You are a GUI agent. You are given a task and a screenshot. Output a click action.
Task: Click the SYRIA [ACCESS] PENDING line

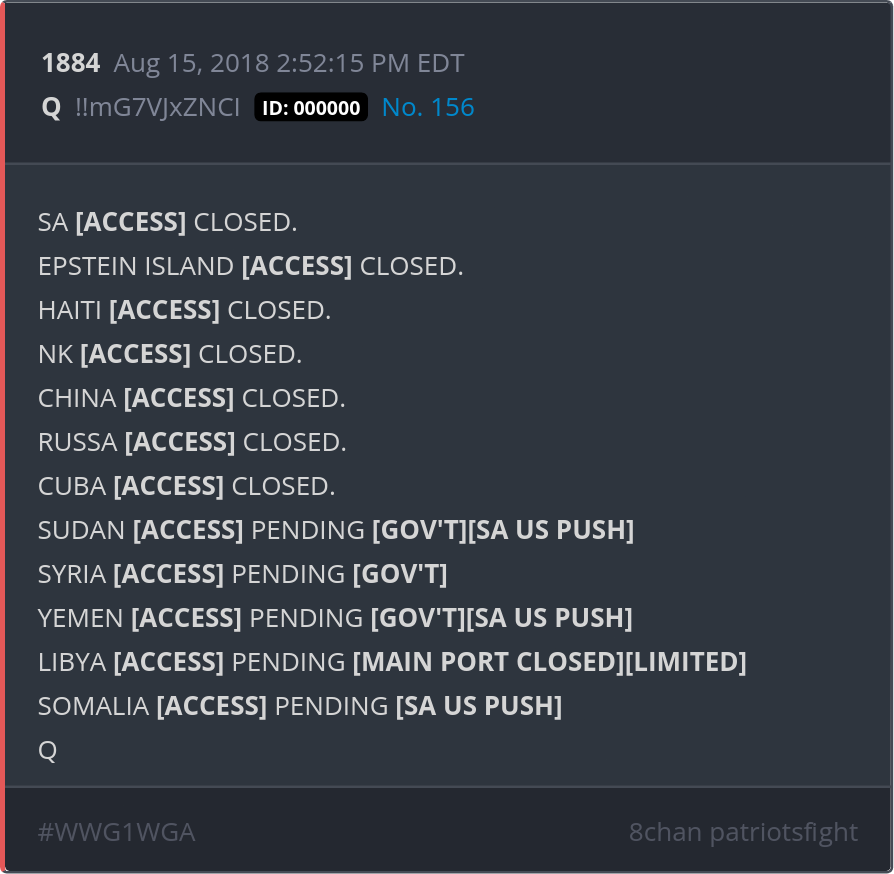(242, 574)
